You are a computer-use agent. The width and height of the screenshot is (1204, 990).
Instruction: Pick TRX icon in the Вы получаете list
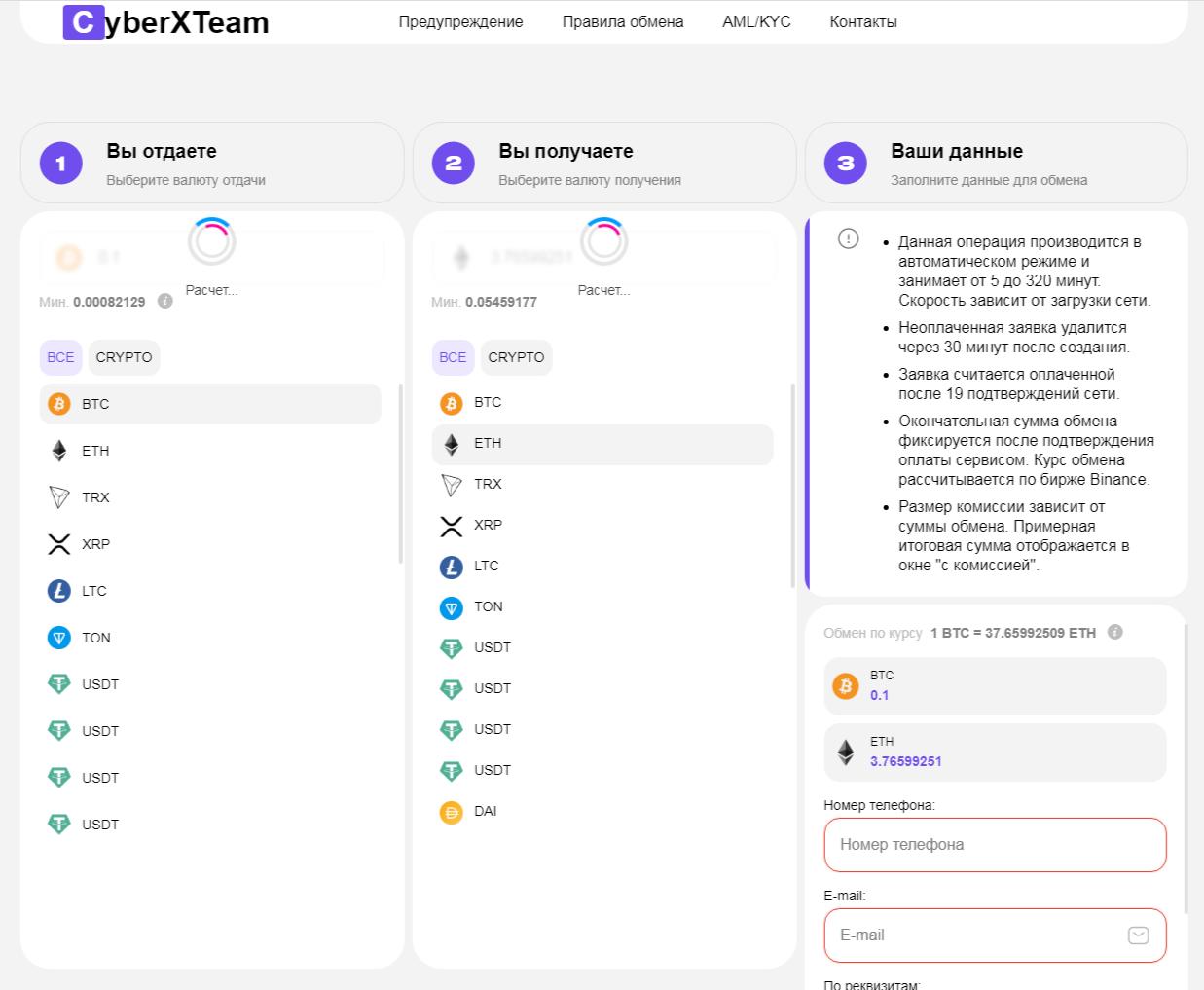[452, 485]
